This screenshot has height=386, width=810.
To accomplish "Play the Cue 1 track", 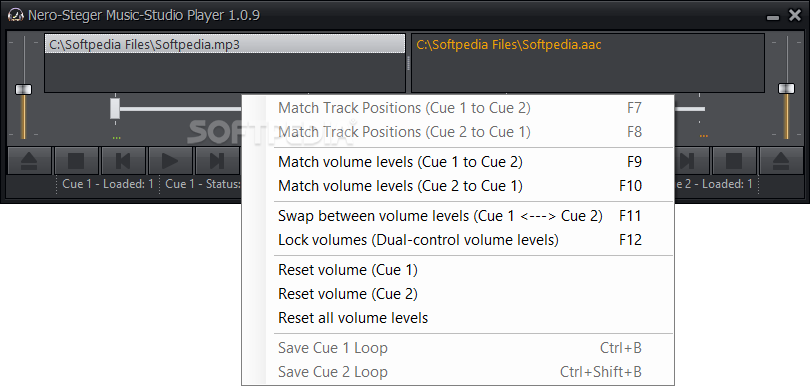I will tap(170, 161).
